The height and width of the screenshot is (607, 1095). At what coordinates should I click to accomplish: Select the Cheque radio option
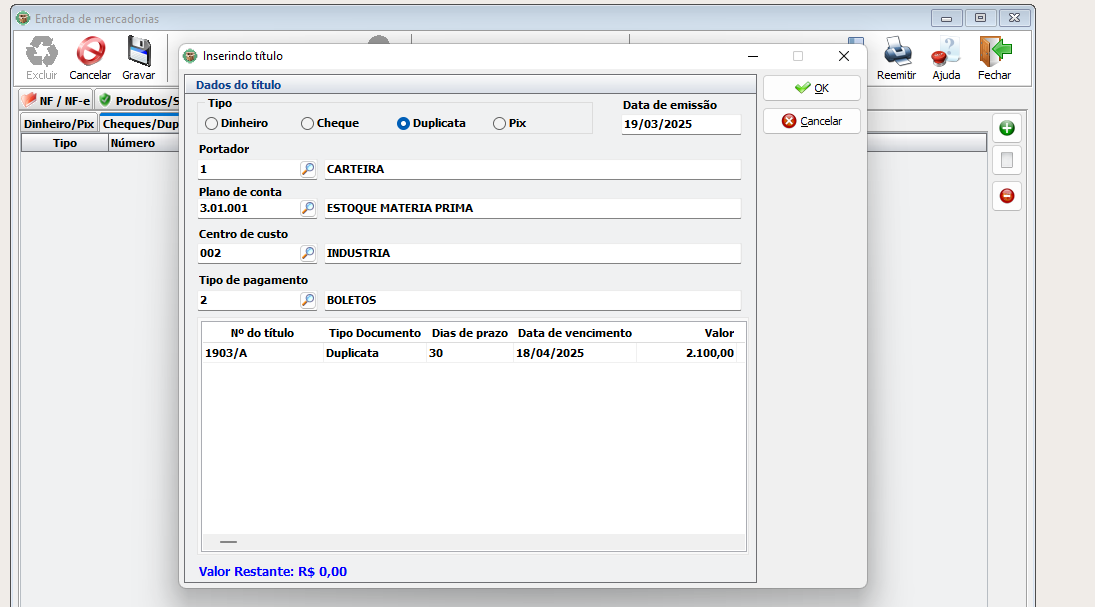coord(307,124)
